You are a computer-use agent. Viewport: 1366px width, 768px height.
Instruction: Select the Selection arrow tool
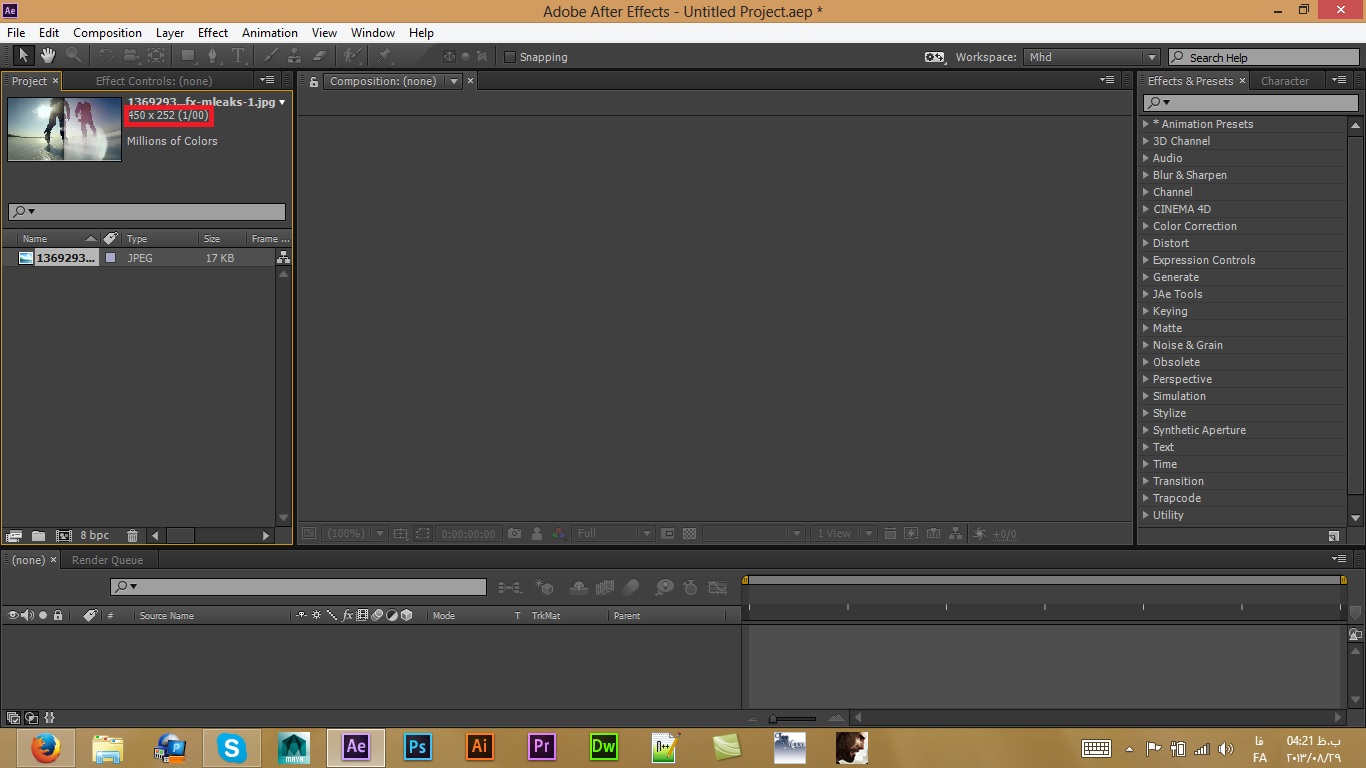[x=25, y=56]
